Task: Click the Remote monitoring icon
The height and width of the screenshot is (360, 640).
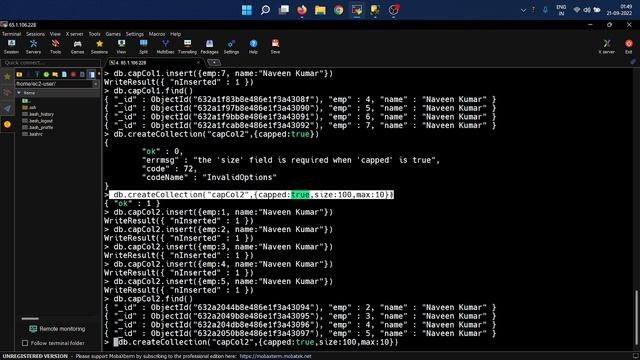Action: pyautogui.click(x=33, y=329)
